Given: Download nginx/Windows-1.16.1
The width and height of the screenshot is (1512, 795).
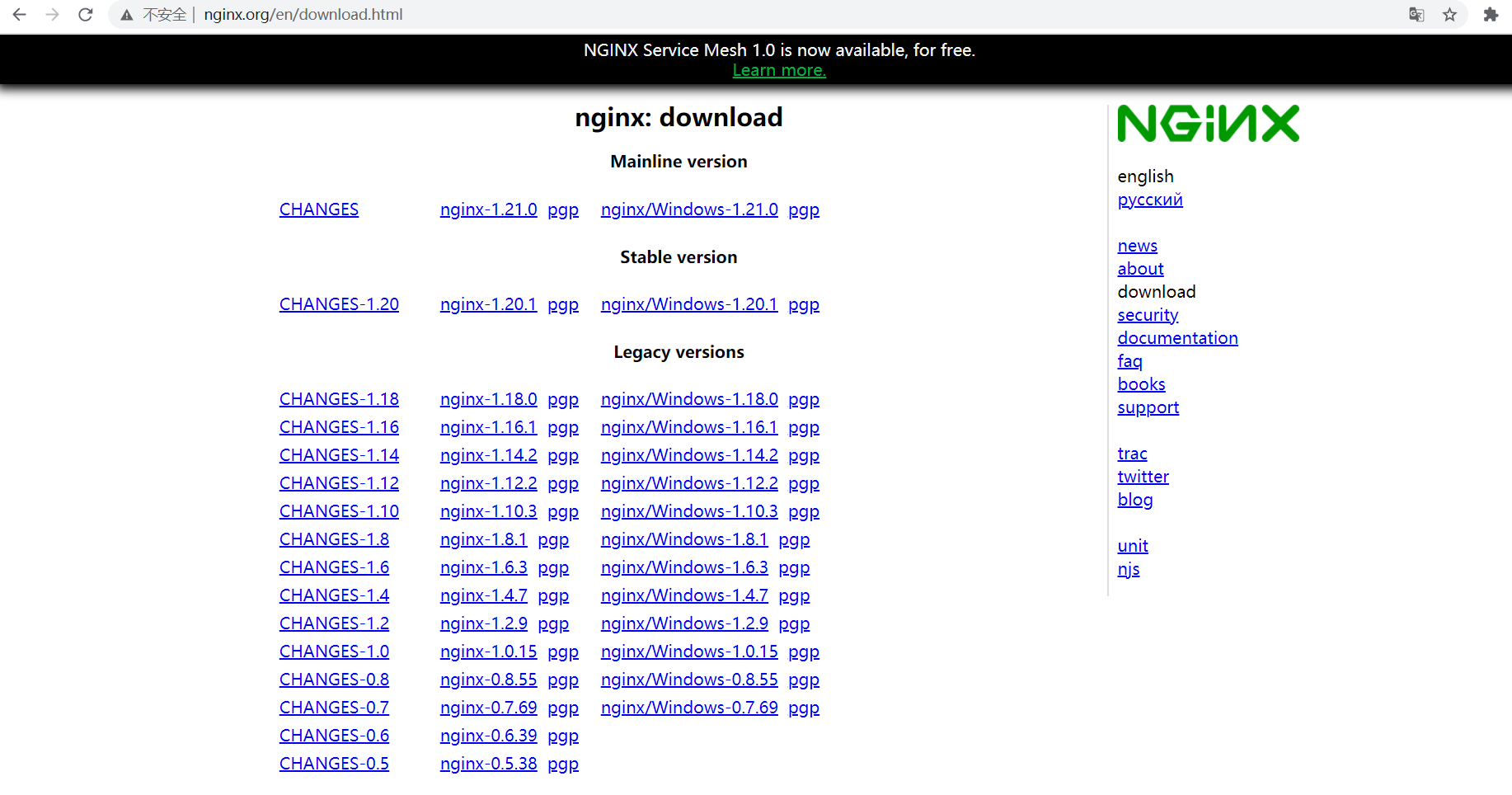Looking at the screenshot, I should (689, 427).
